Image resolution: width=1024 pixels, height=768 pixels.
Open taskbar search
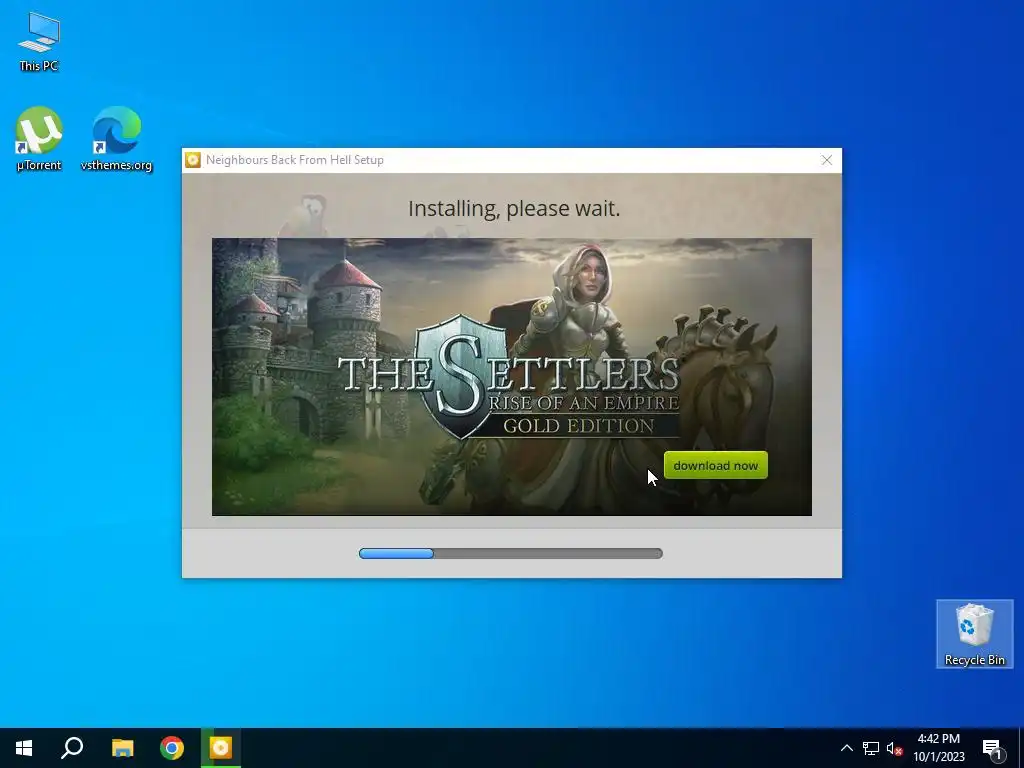[72, 748]
